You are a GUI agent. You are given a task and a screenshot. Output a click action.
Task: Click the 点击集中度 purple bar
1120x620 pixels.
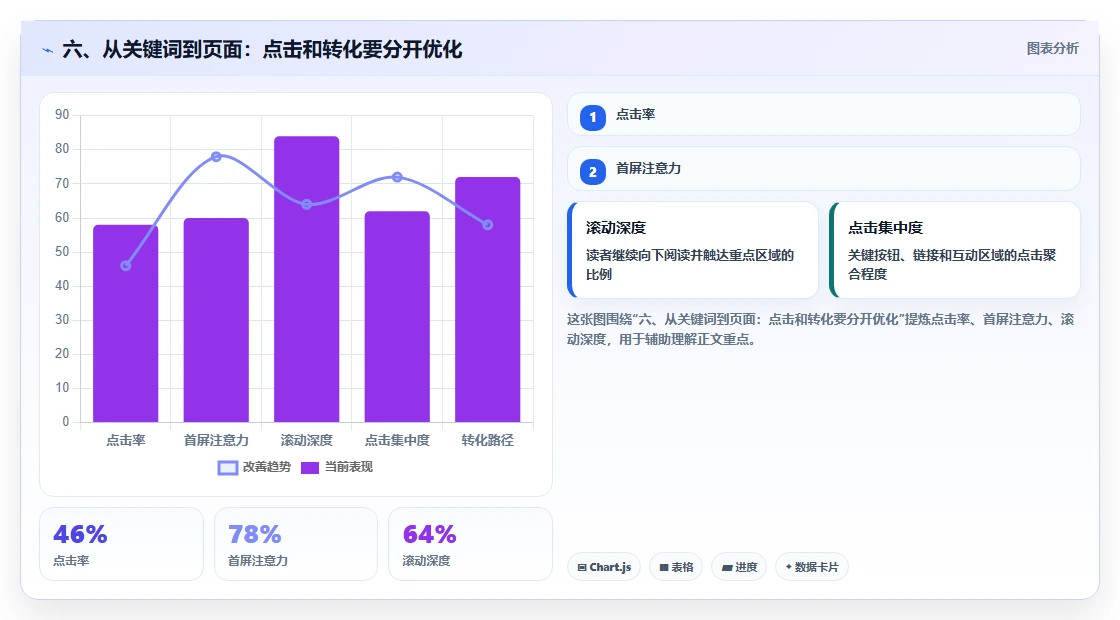pyautogui.click(x=397, y=316)
